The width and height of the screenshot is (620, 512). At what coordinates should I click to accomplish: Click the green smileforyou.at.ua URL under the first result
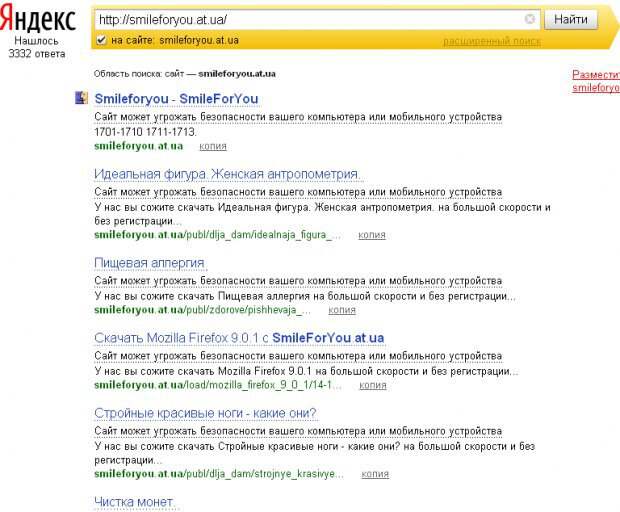pos(138,146)
